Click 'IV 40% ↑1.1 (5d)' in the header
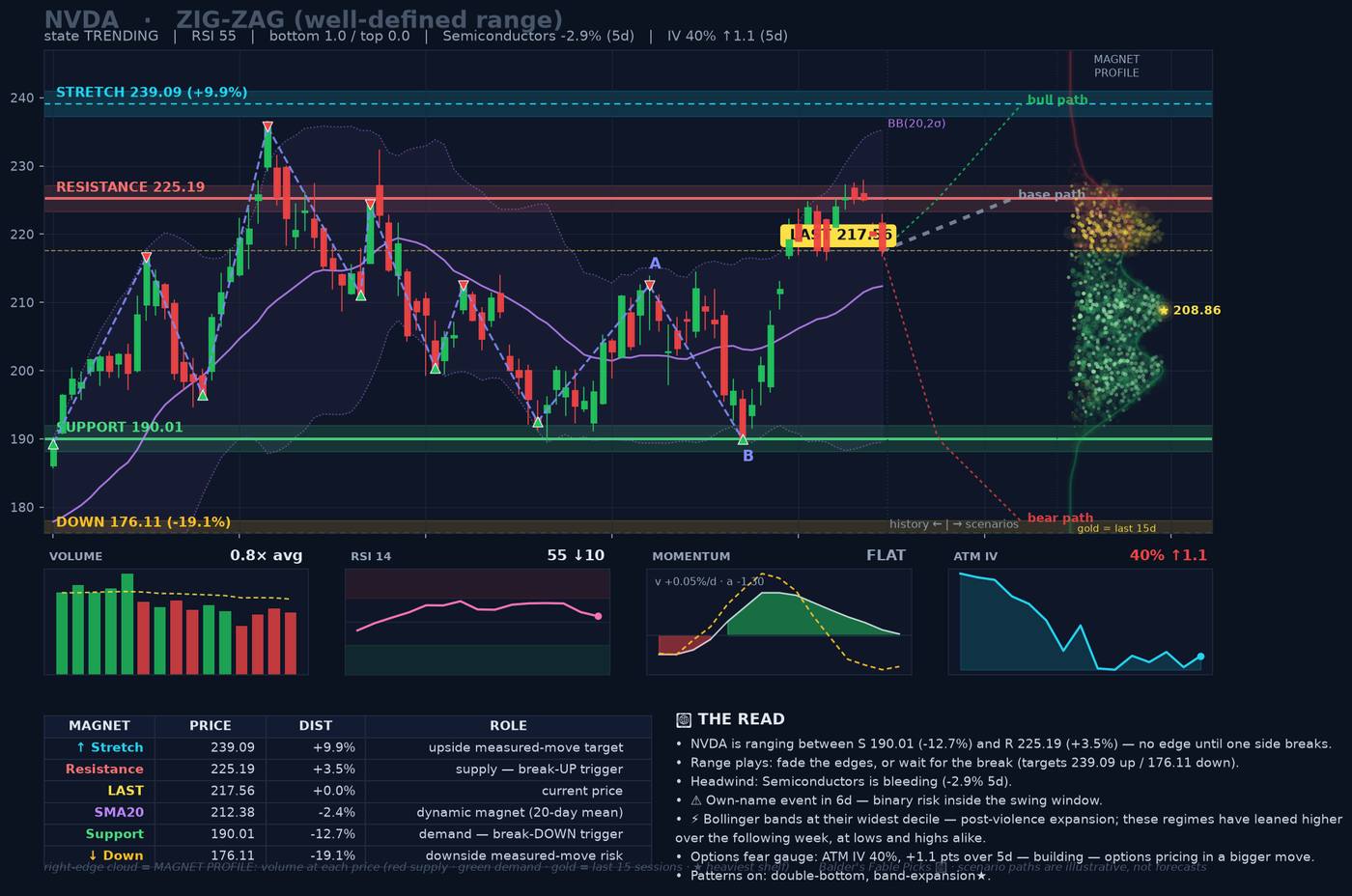This screenshot has width=1352, height=896. (727, 36)
